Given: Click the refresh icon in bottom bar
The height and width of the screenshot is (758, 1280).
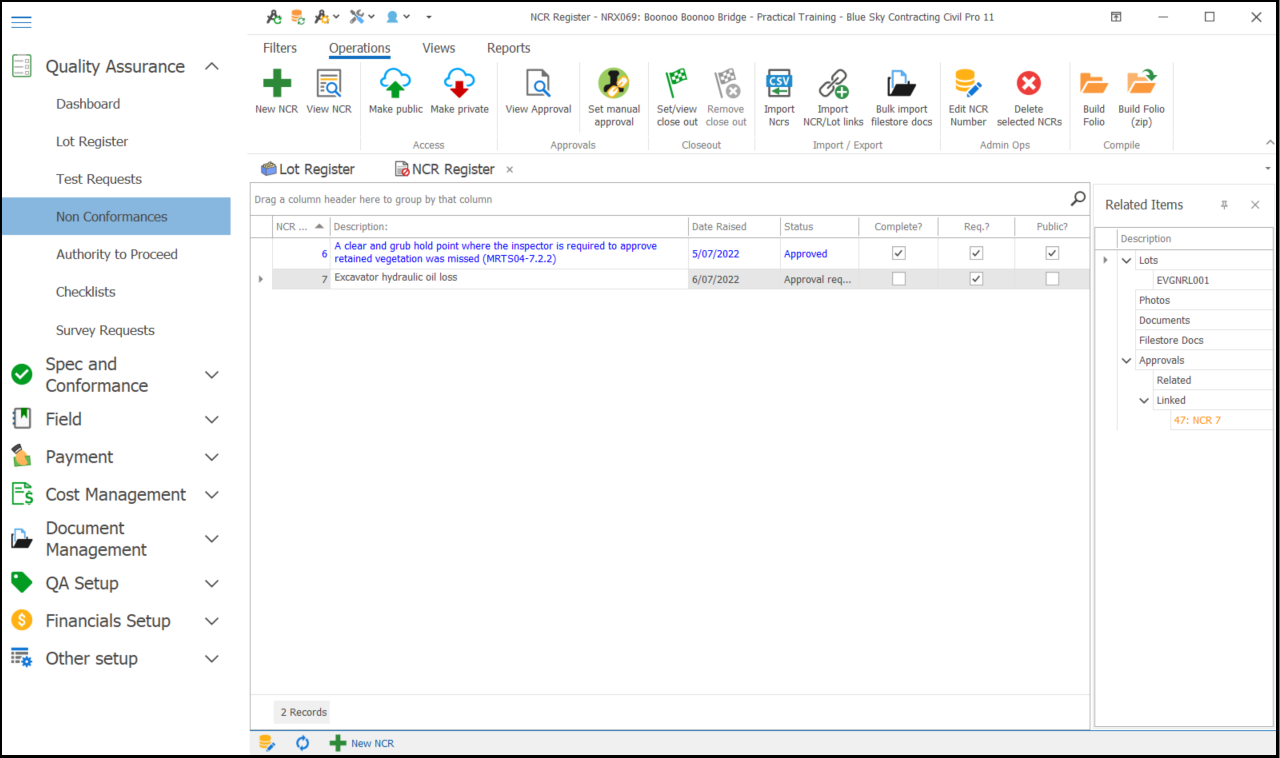Looking at the screenshot, I should 303,743.
